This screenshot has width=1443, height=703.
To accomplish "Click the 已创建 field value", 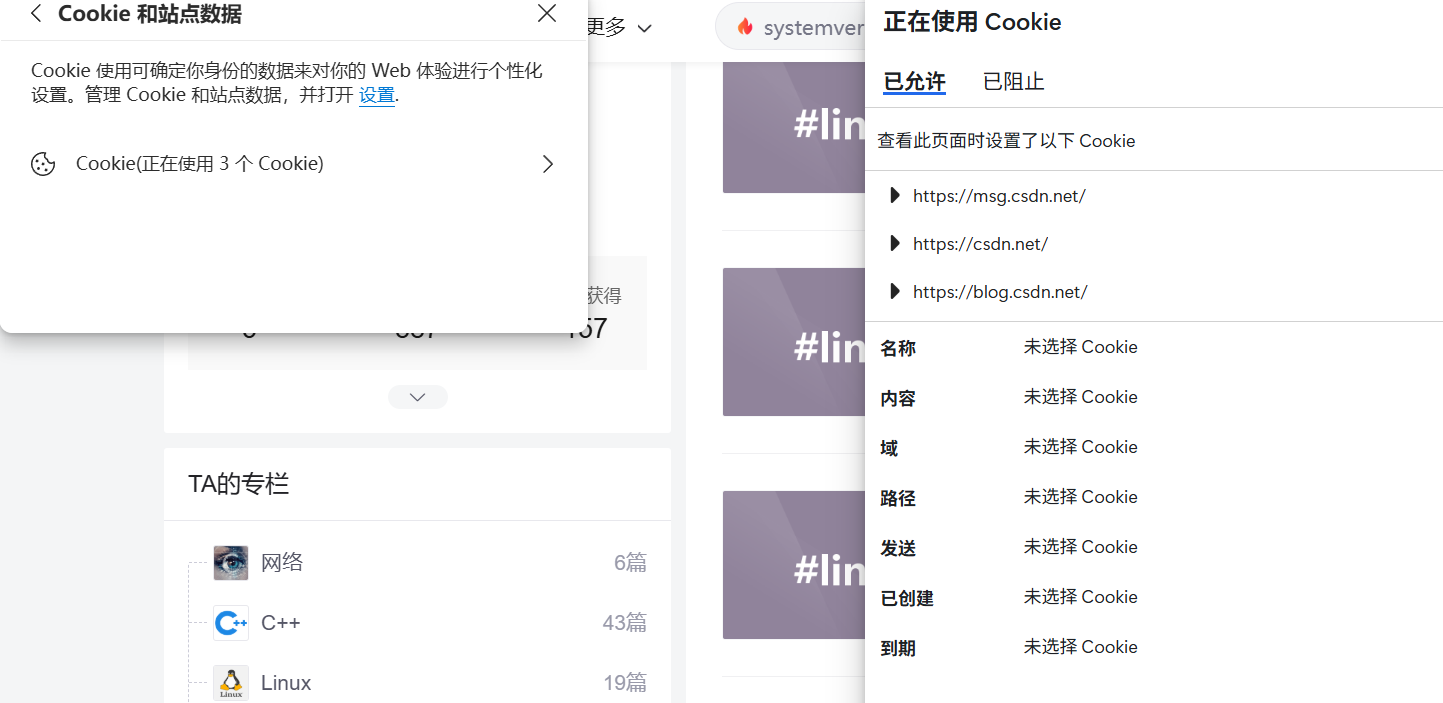I will point(1080,597).
